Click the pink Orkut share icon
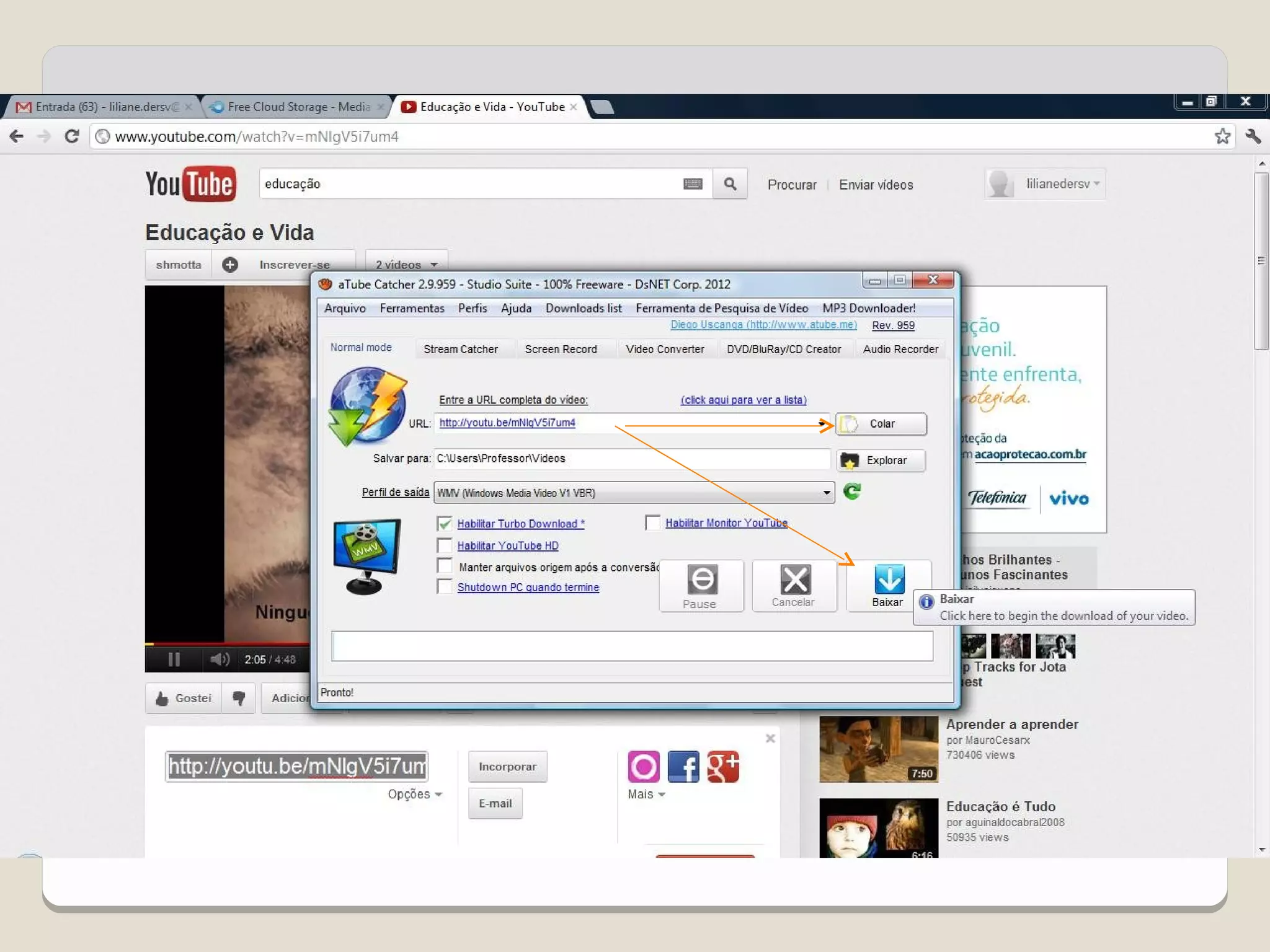 click(x=644, y=767)
